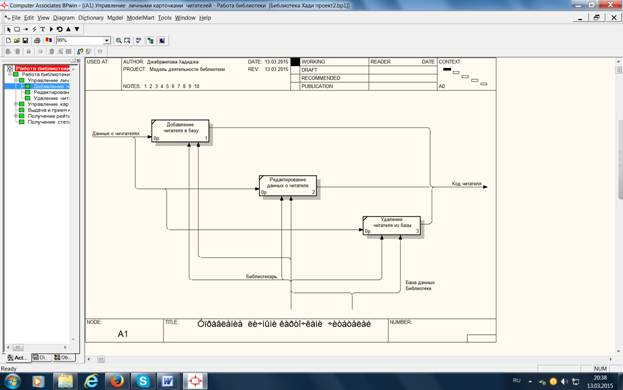Image resolution: width=623 pixels, height=390 pixels.
Task: Open the Diagram menu
Action: pos(64,18)
